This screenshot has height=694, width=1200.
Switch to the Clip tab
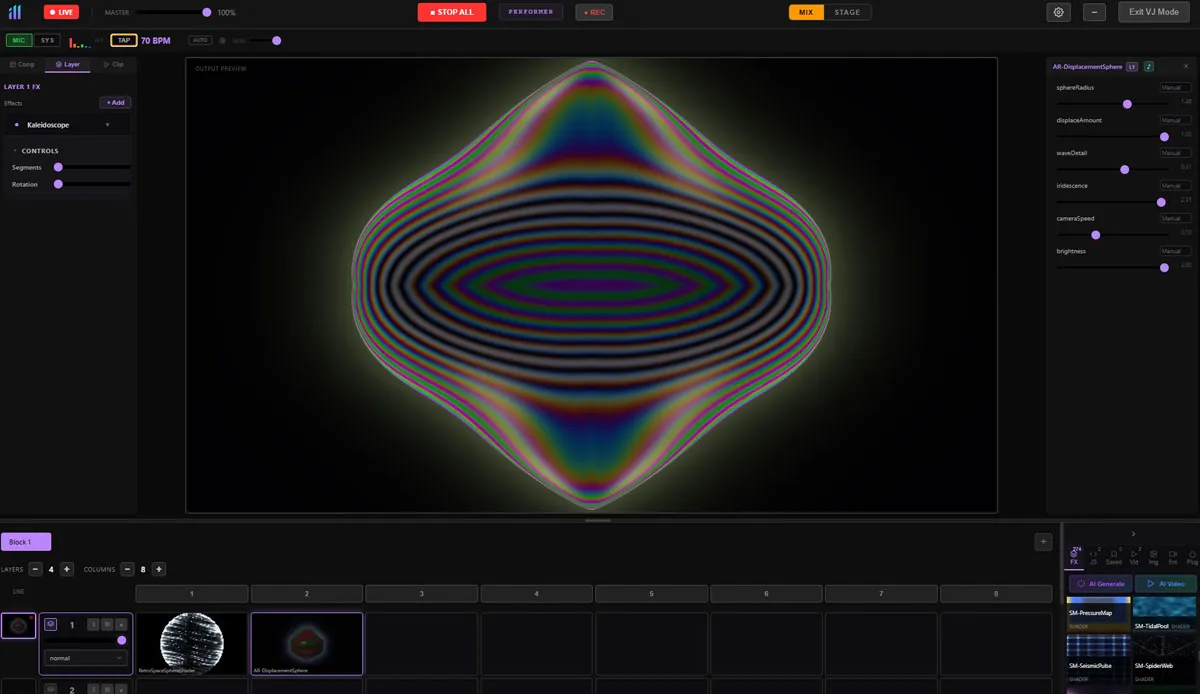(x=115, y=63)
